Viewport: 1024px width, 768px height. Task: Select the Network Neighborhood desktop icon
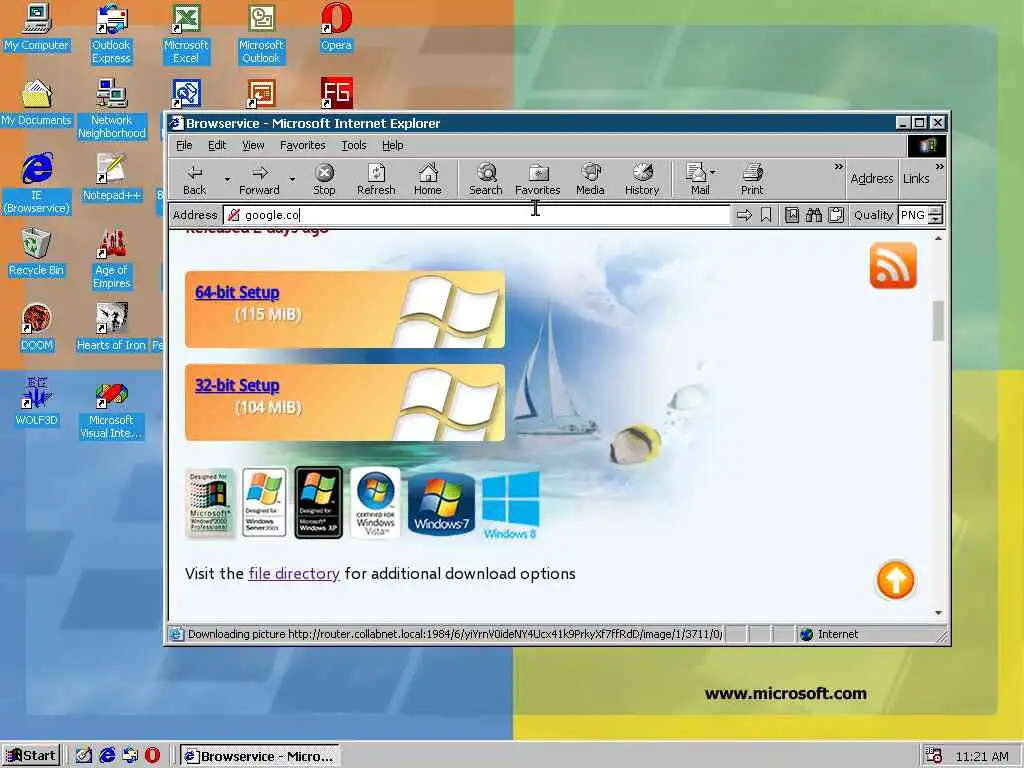112,109
